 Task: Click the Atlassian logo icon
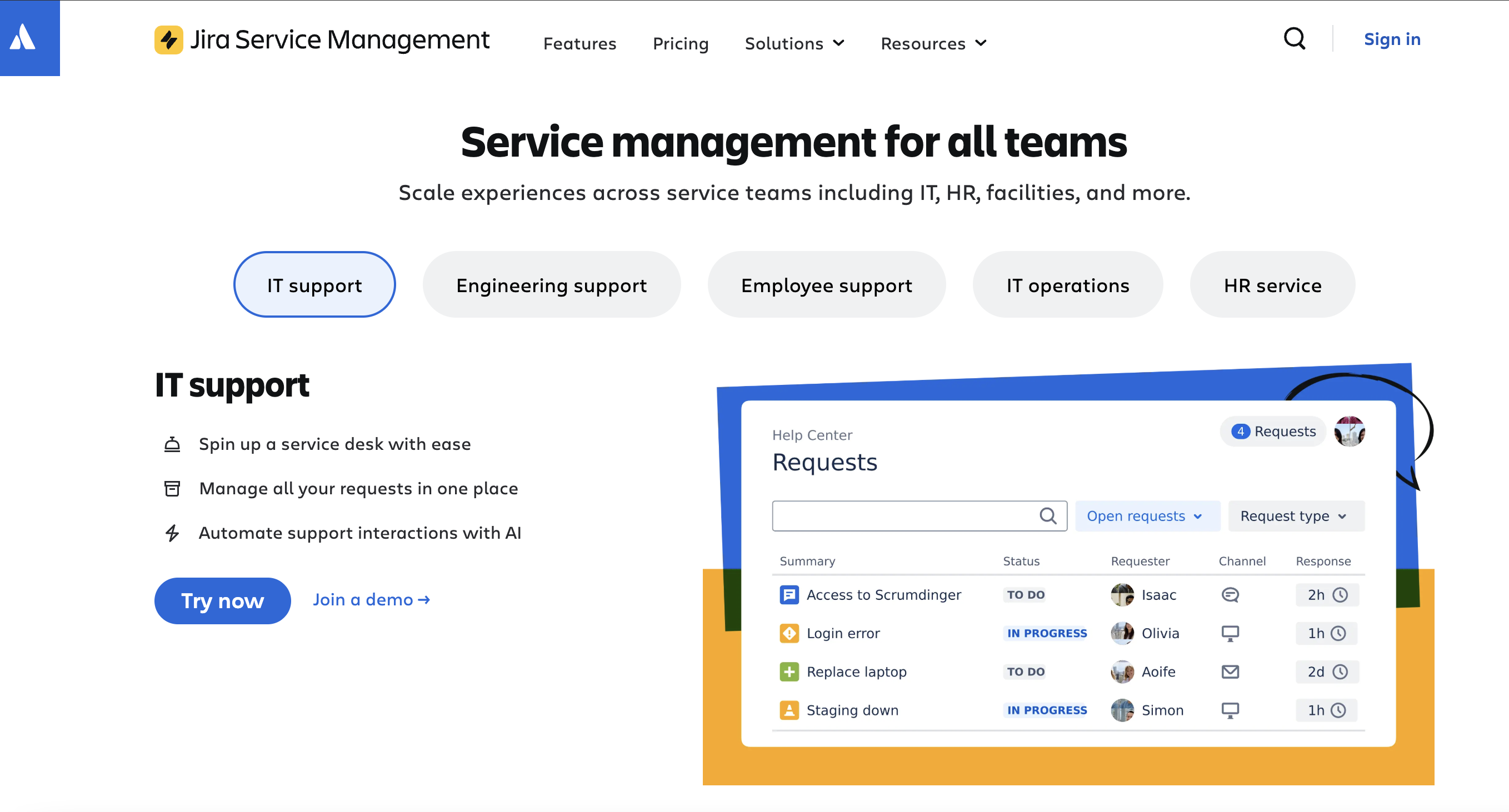[x=23, y=37]
